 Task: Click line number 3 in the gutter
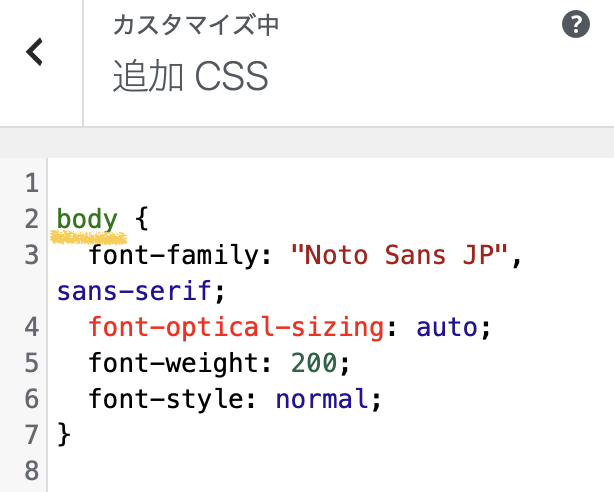click(30, 255)
